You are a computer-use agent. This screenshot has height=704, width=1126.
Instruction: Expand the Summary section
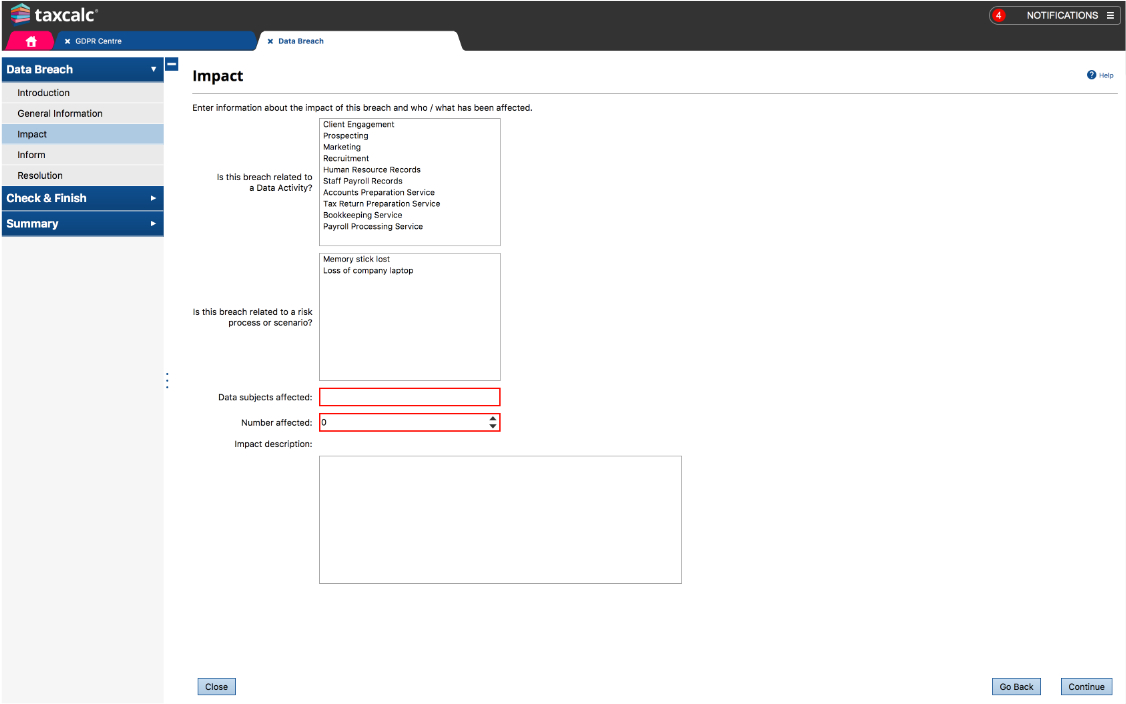(x=153, y=224)
